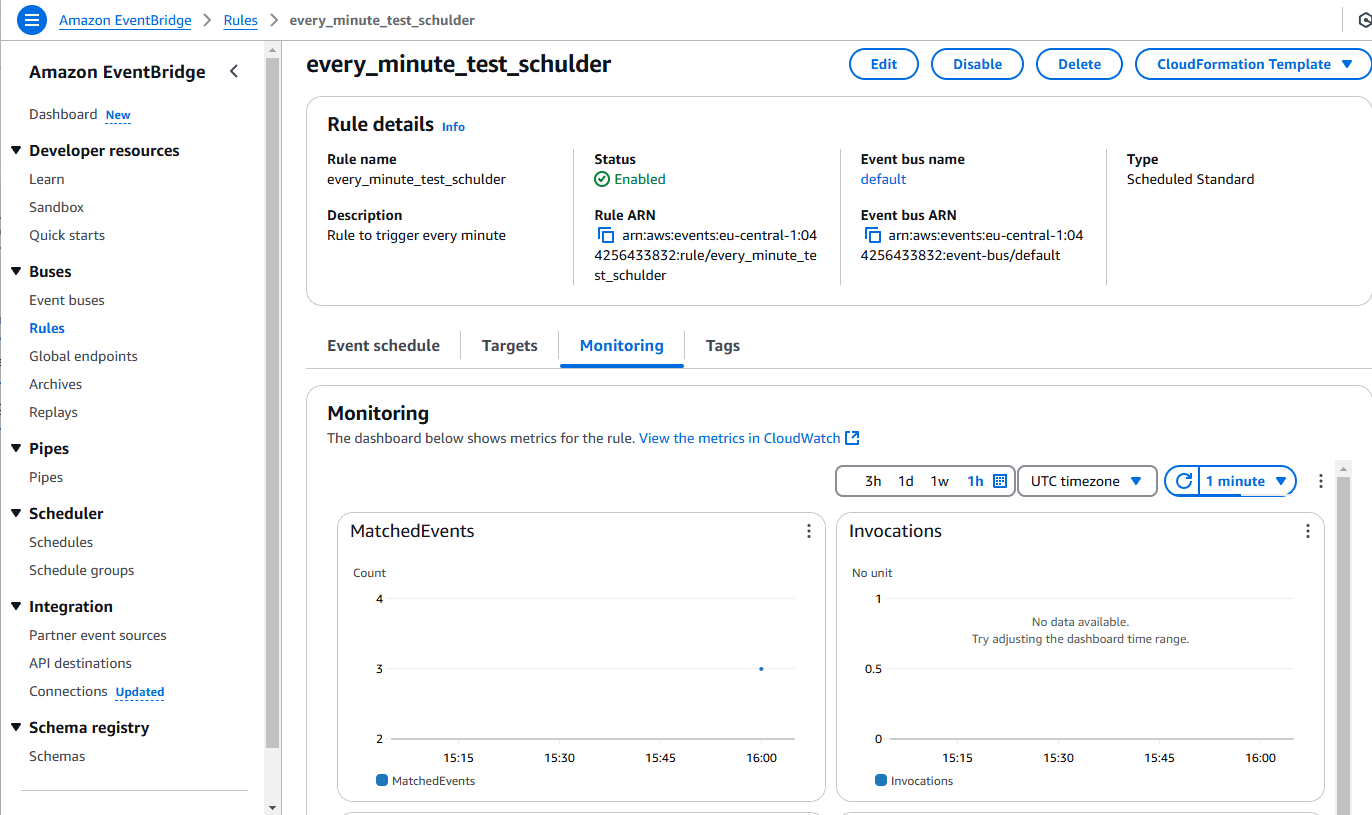
Task: Copy the Rule ARN
Action: pyautogui.click(x=605, y=235)
